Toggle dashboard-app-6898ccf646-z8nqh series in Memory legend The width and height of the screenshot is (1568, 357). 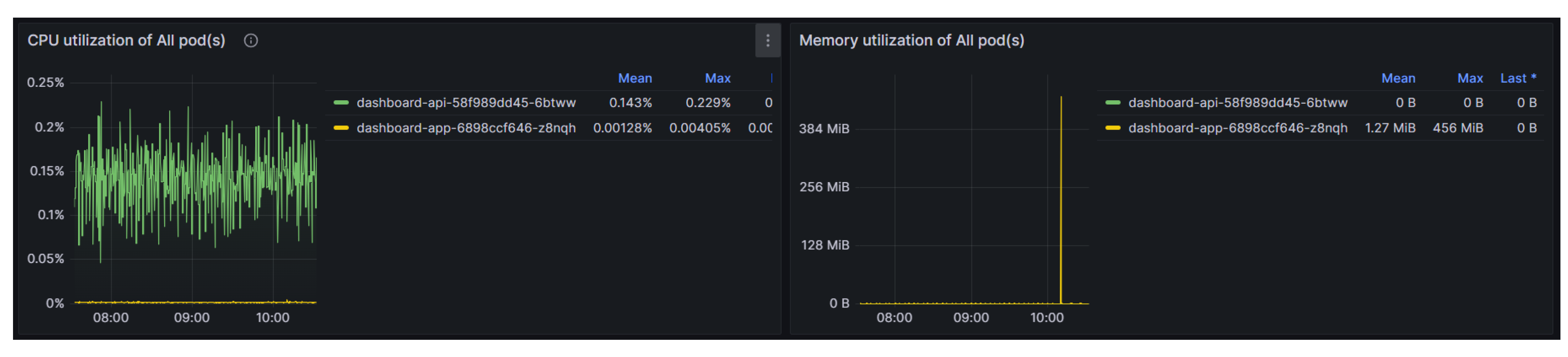pos(1237,128)
